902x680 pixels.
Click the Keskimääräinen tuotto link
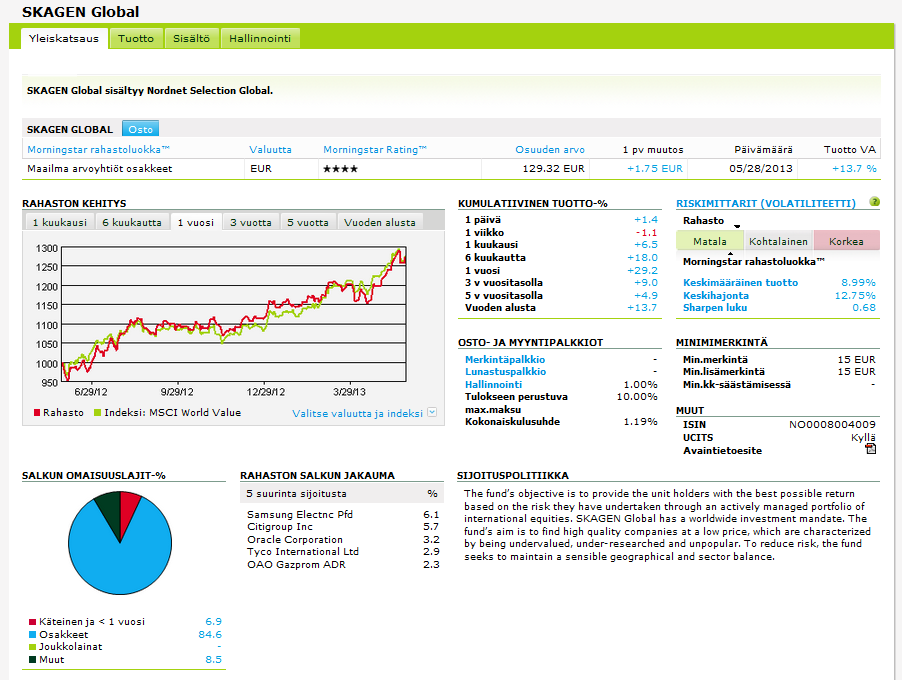(x=740, y=282)
